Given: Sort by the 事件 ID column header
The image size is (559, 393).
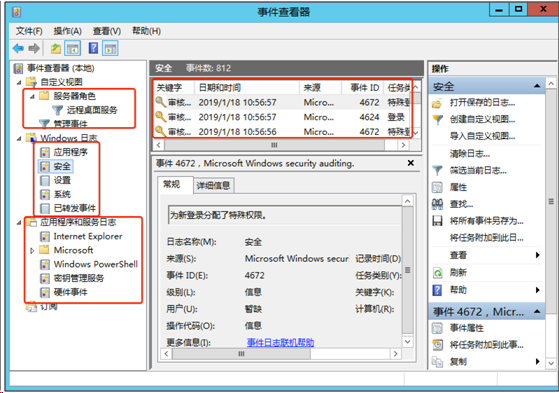Looking at the screenshot, I should pyautogui.click(x=363, y=87).
